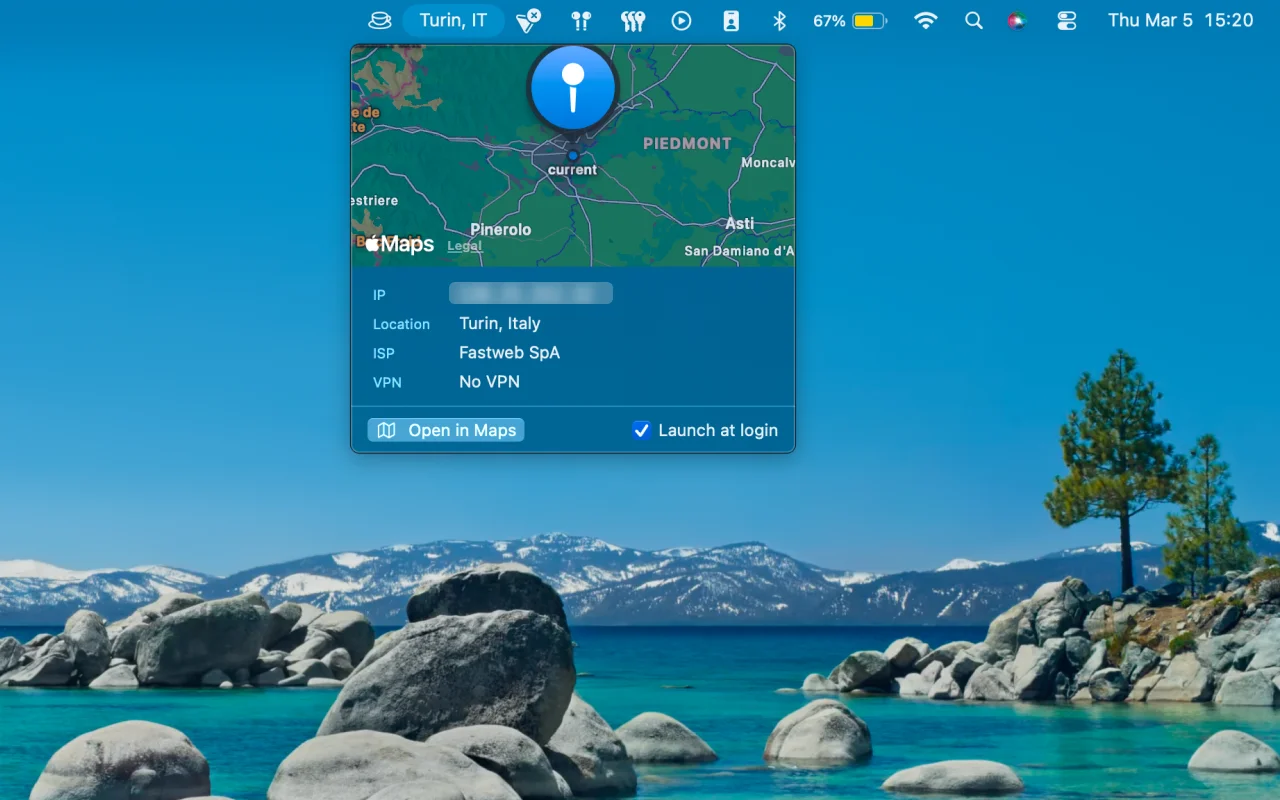Click the 67% battery percentage text

pyautogui.click(x=829, y=20)
